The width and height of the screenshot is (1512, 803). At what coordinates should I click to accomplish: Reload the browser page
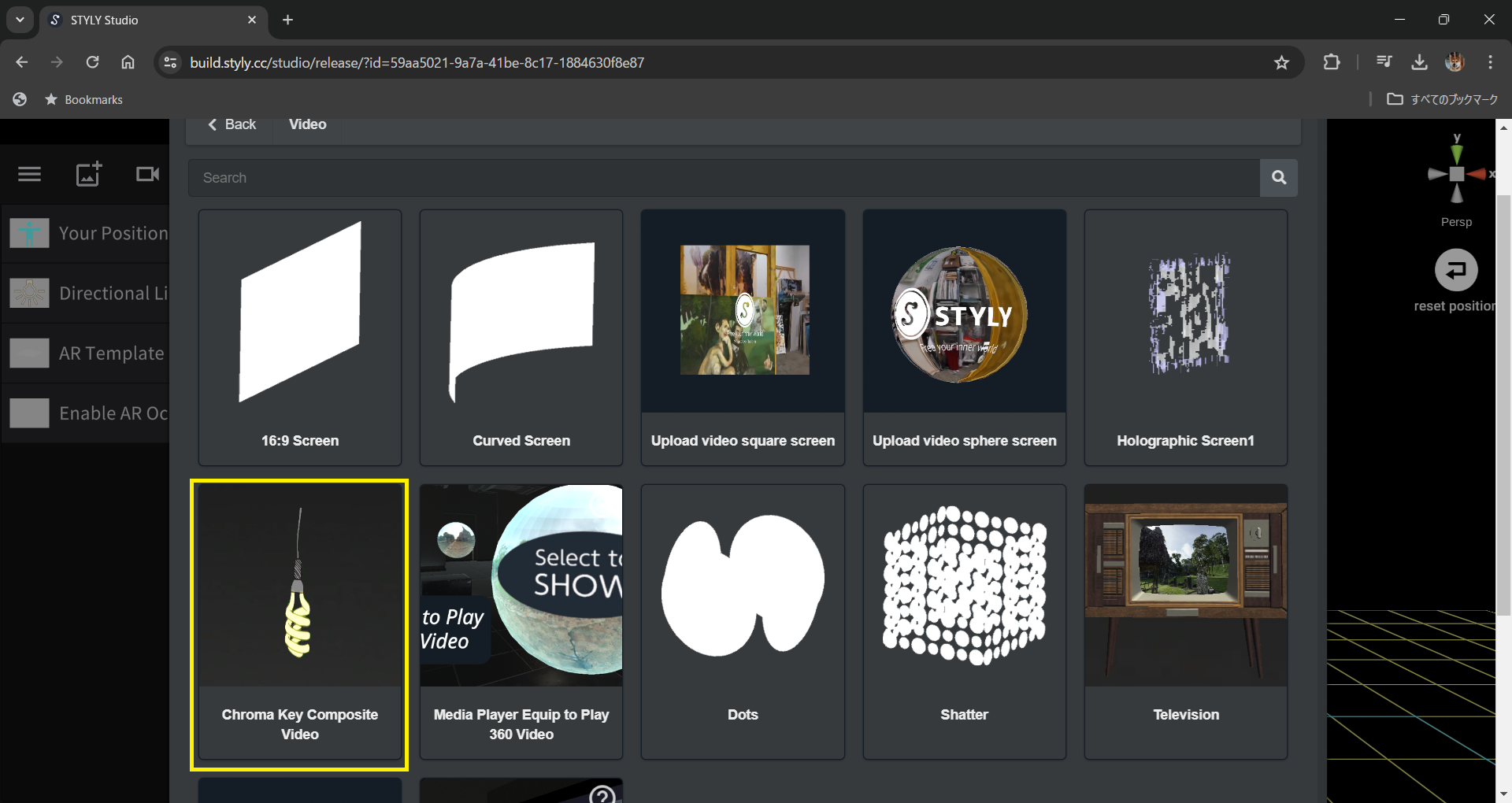coord(92,62)
